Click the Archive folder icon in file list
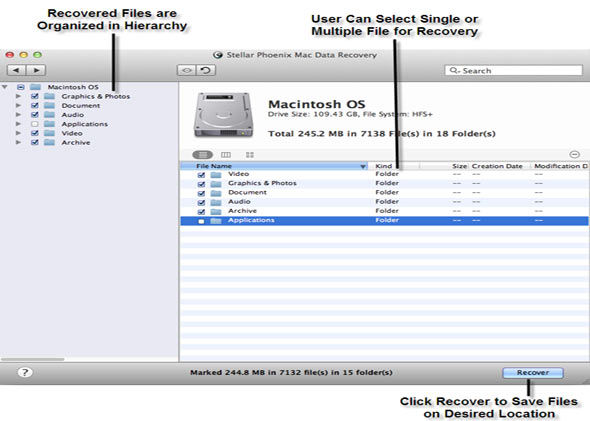Screen dimensions: 590x421 (x=216, y=211)
